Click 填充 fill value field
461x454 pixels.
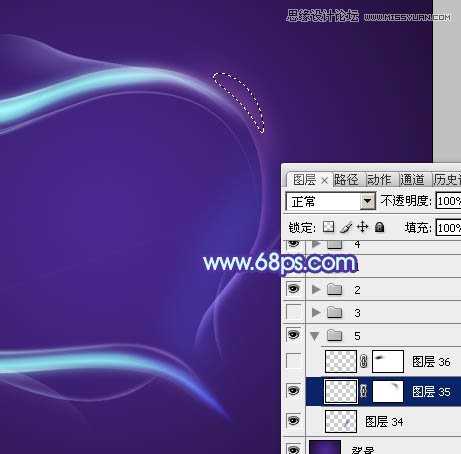(x=448, y=228)
